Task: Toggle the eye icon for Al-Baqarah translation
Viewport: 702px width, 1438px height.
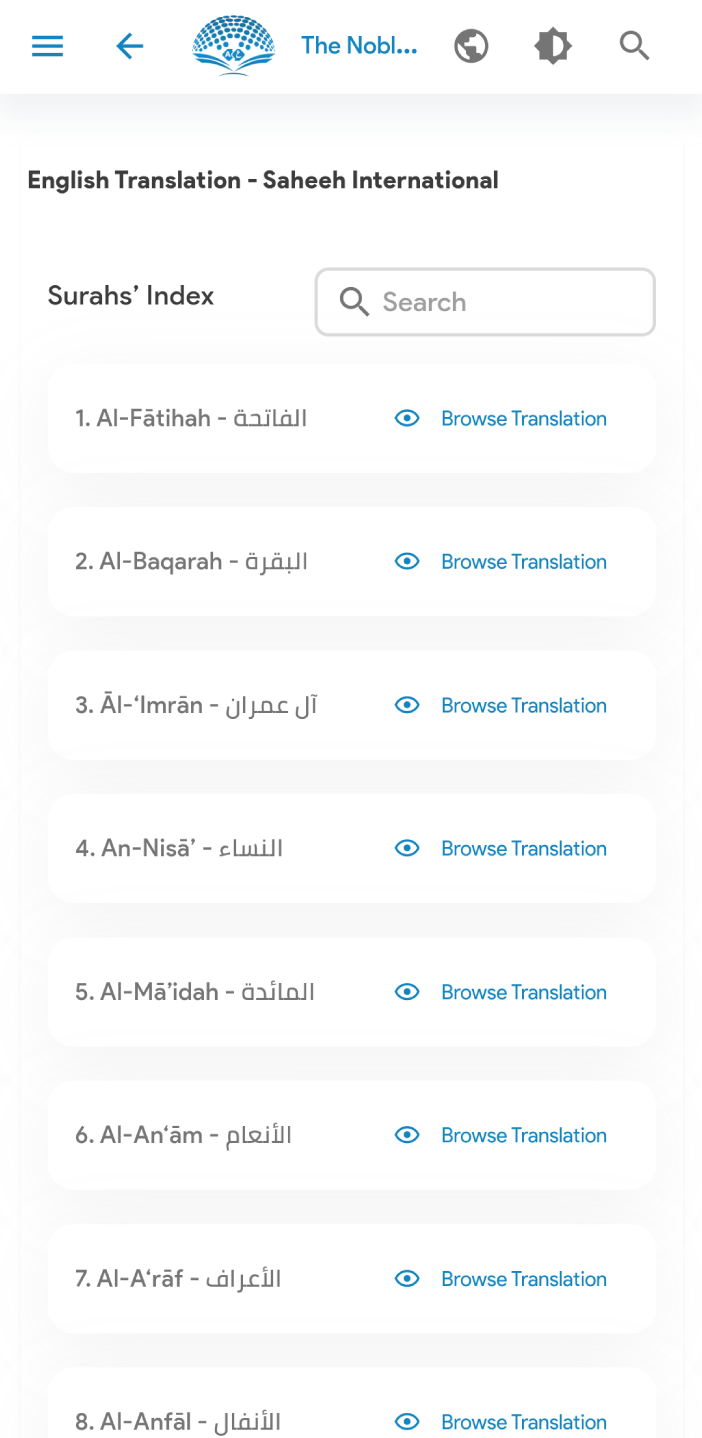Action: (x=407, y=561)
